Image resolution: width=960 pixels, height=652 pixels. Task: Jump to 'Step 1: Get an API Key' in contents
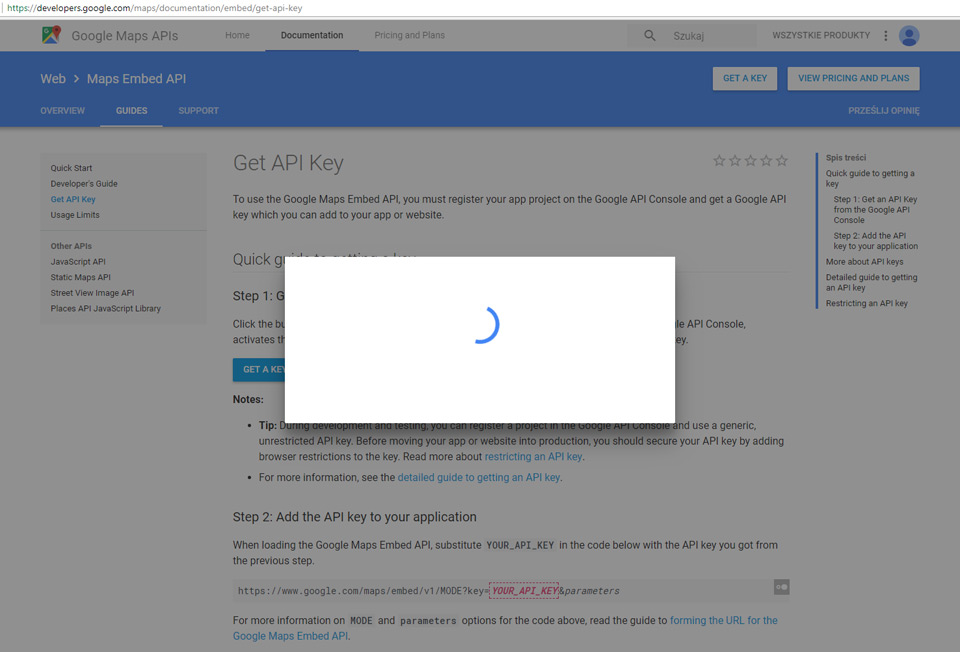875,209
